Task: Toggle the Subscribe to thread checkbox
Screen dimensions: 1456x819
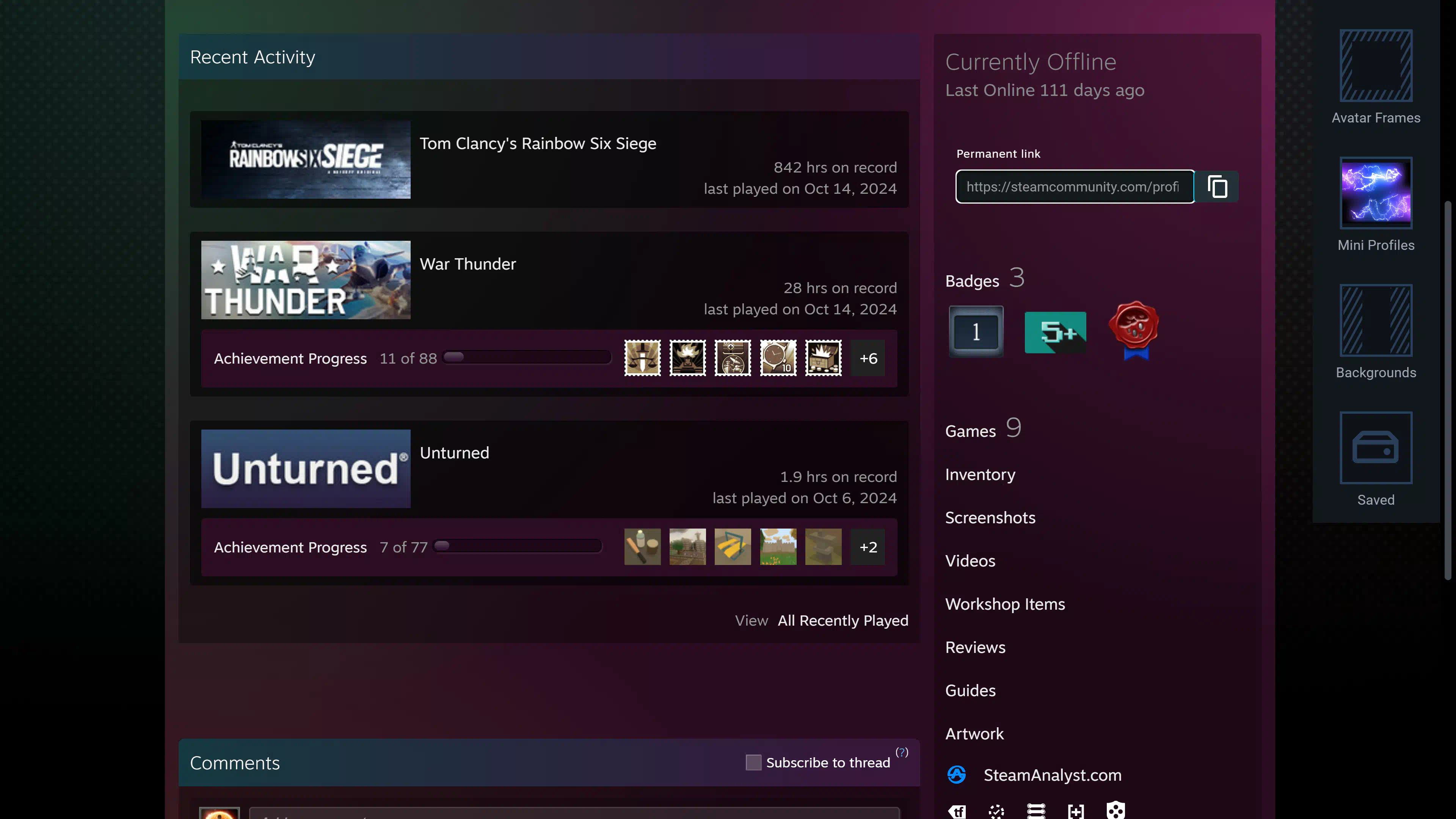Action: pos(753,763)
